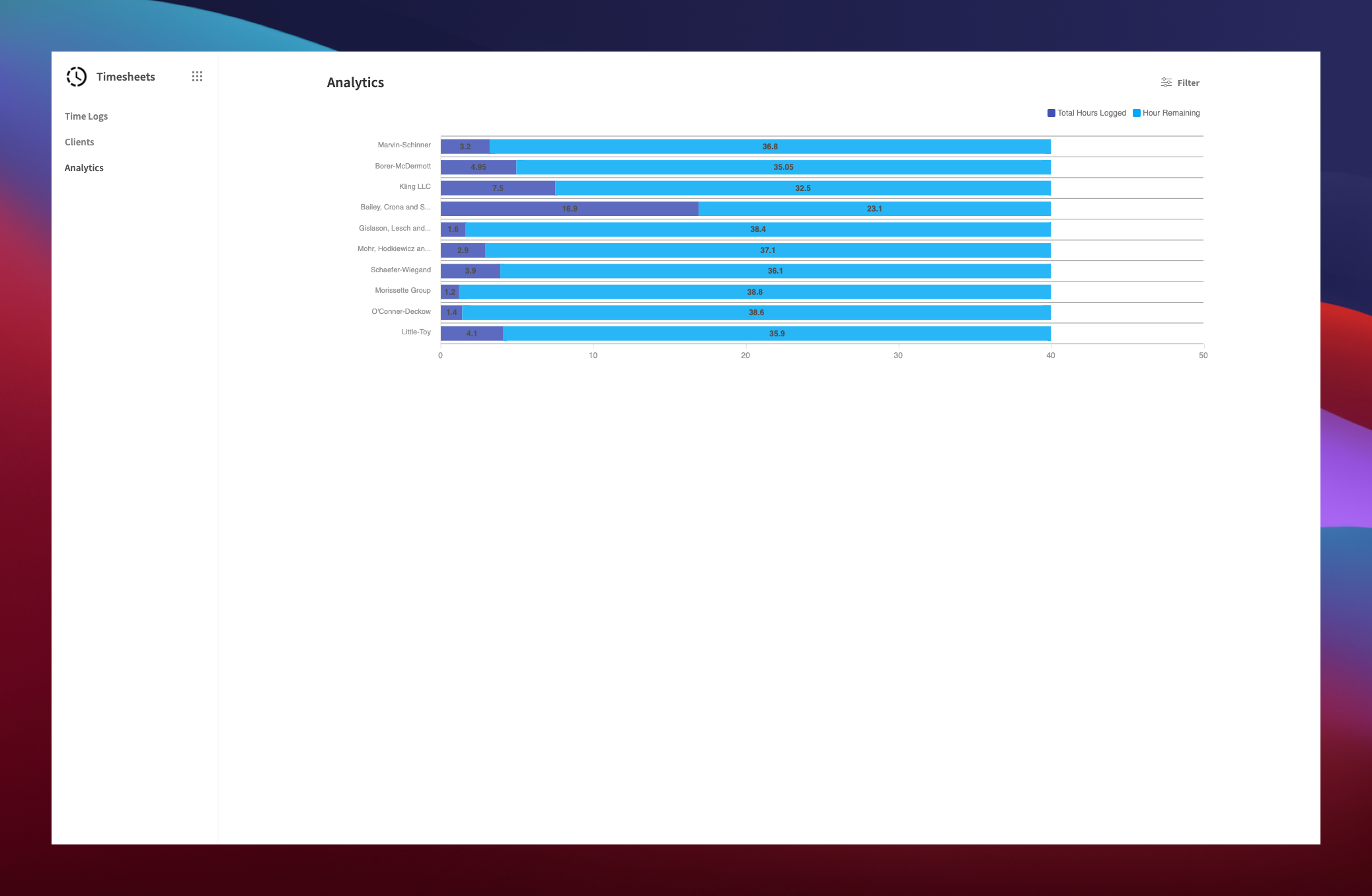
Task: Click the Clients navigation link
Action: point(78,142)
